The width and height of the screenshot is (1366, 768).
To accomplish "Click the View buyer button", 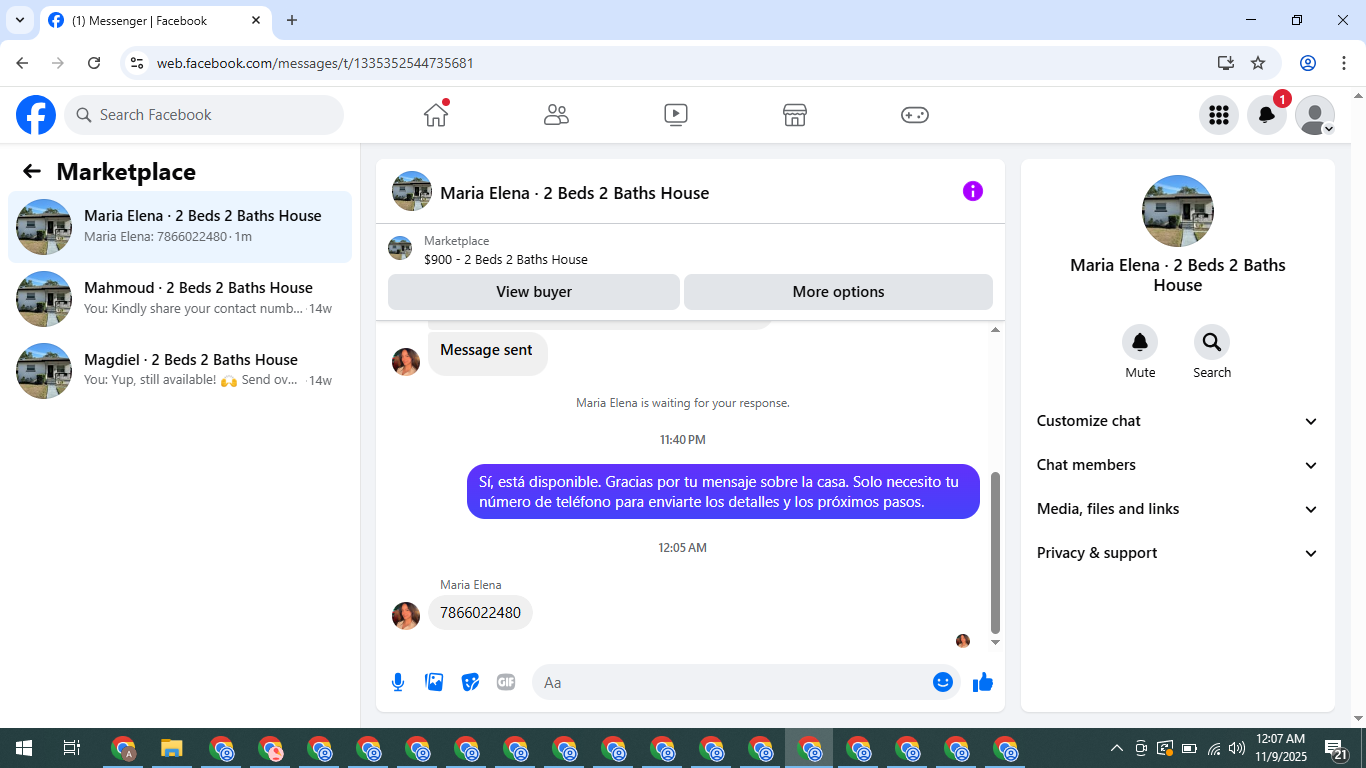I will pos(534,292).
